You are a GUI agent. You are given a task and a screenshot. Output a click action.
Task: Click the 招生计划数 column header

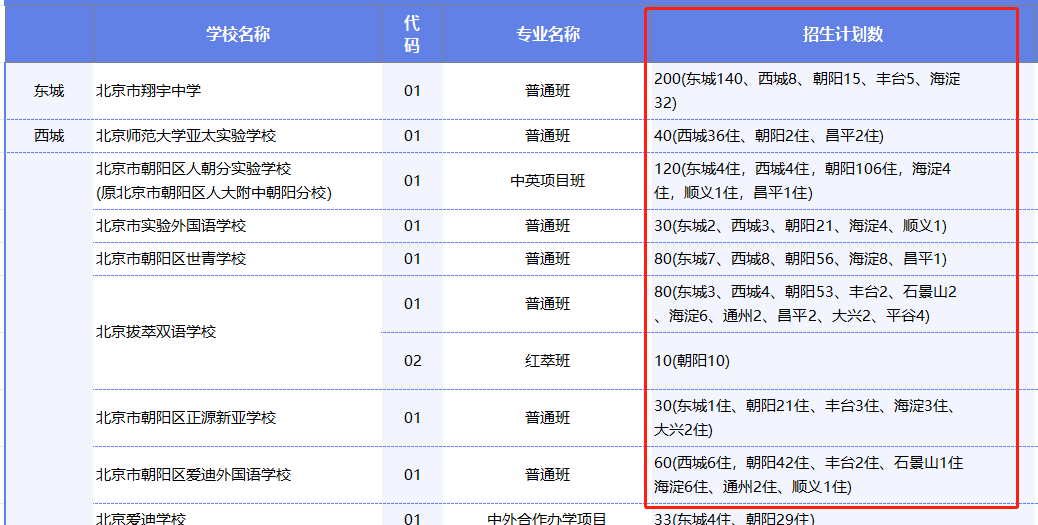coord(843,34)
